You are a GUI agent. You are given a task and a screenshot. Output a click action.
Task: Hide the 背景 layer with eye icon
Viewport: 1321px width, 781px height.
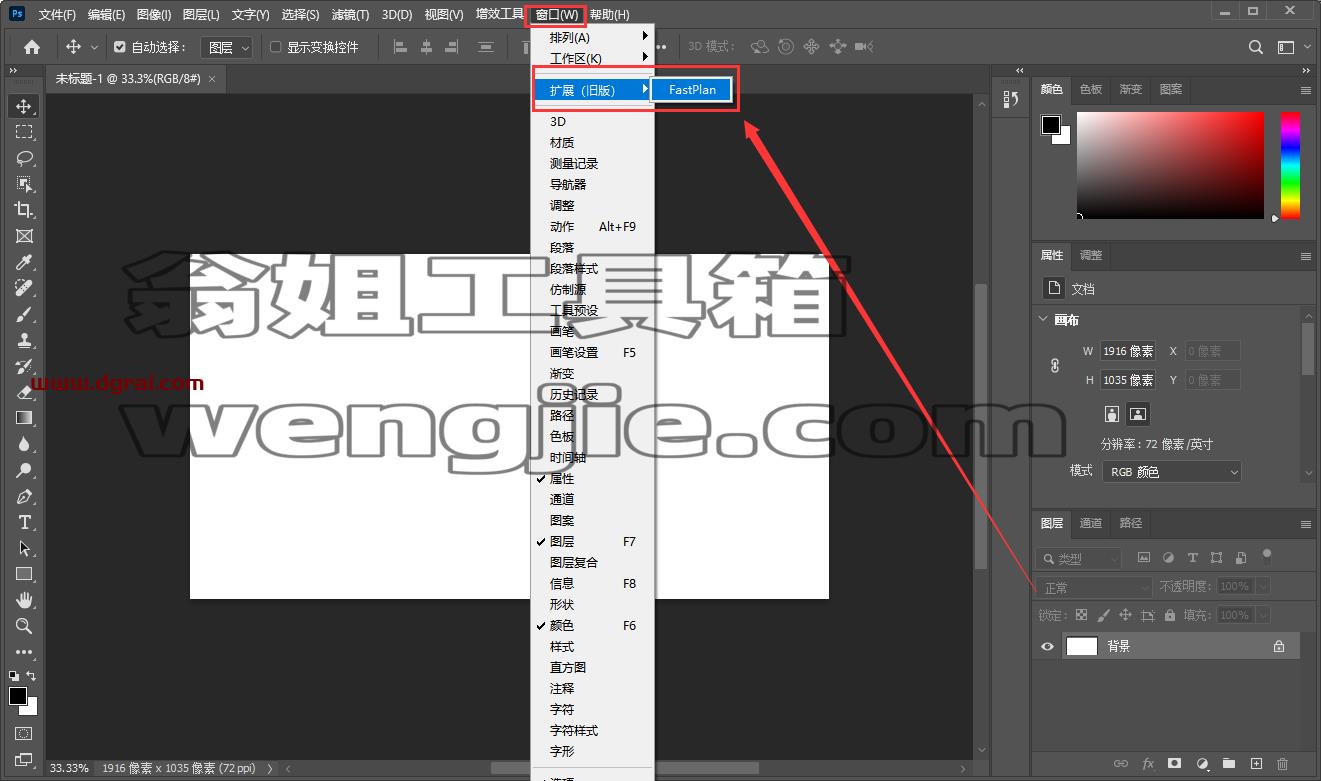click(1047, 647)
